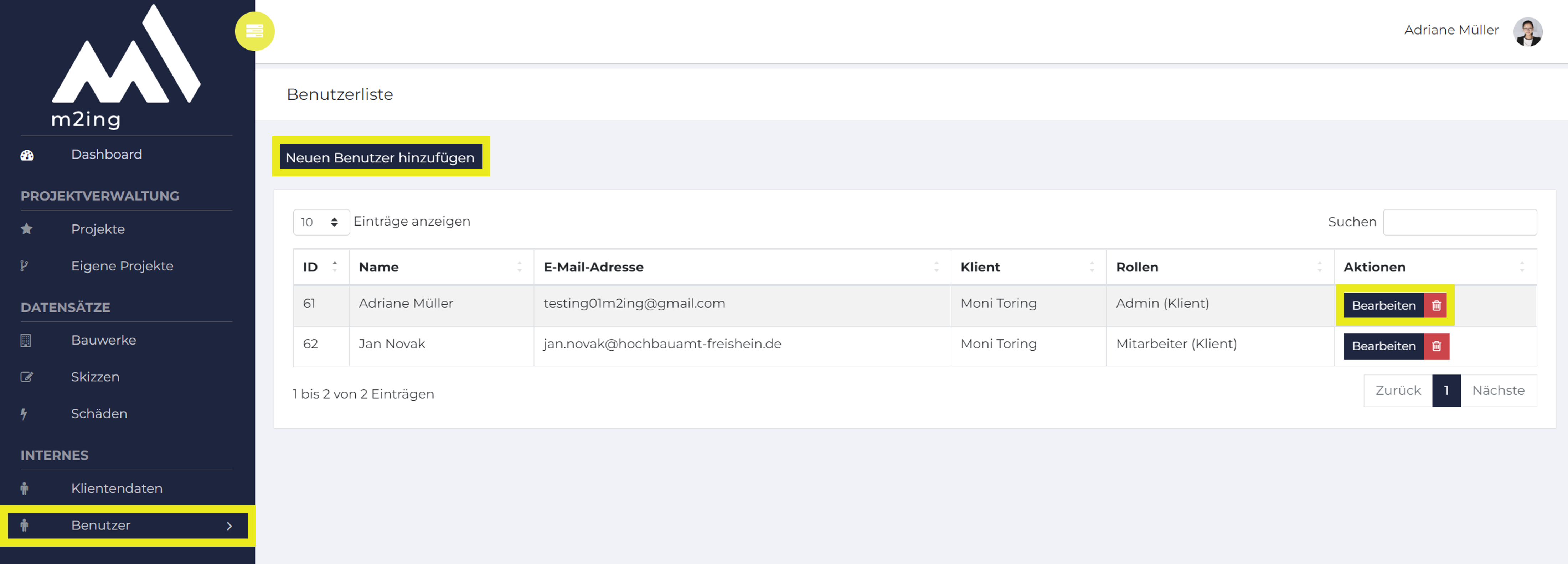The image size is (1568, 564).
Task: Click the PROJEKTVERWALTUNG section header
Action: pyautogui.click(x=100, y=196)
